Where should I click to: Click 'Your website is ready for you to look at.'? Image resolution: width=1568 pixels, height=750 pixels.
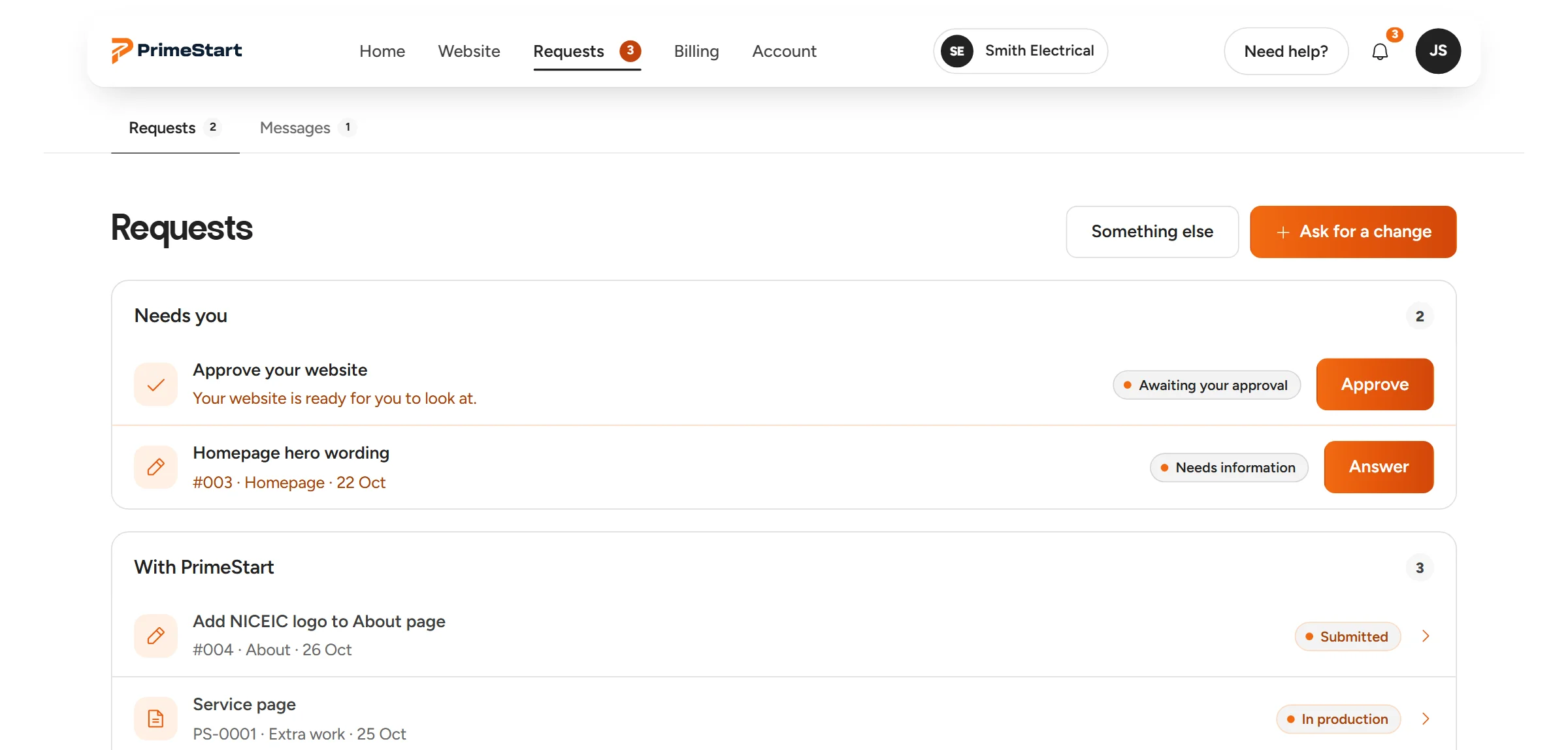click(x=335, y=398)
